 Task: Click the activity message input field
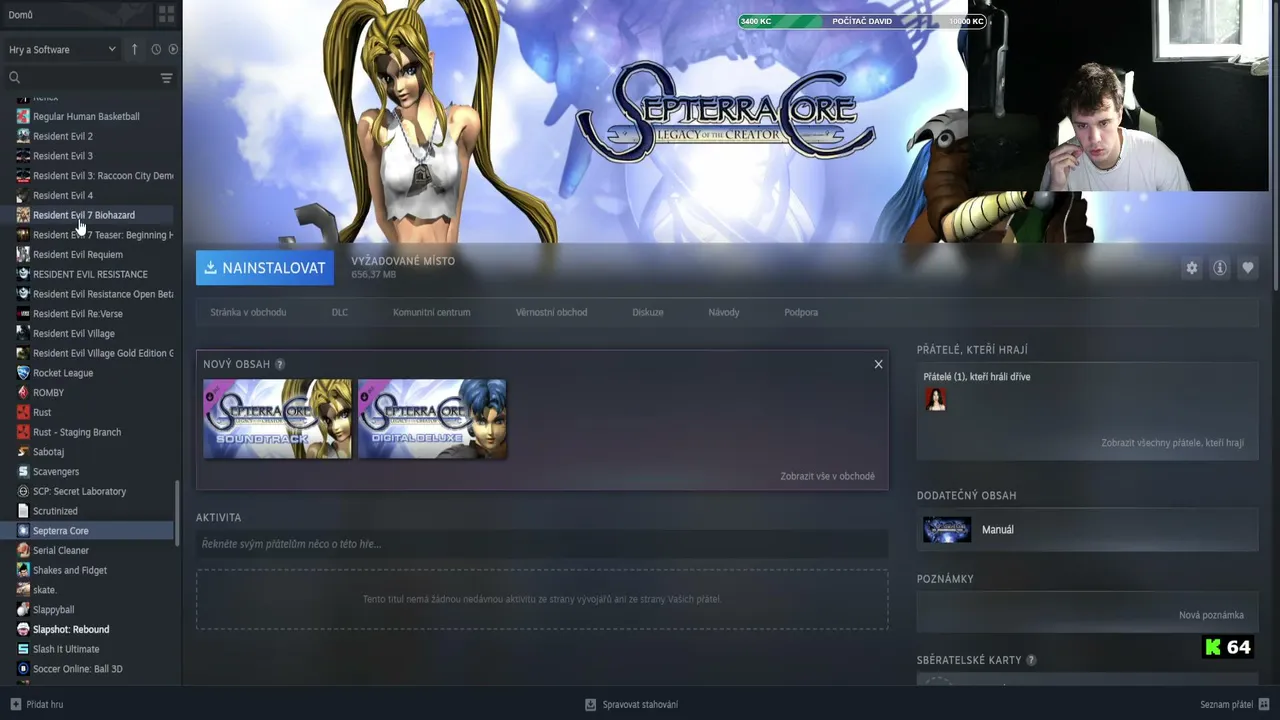click(x=542, y=544)
